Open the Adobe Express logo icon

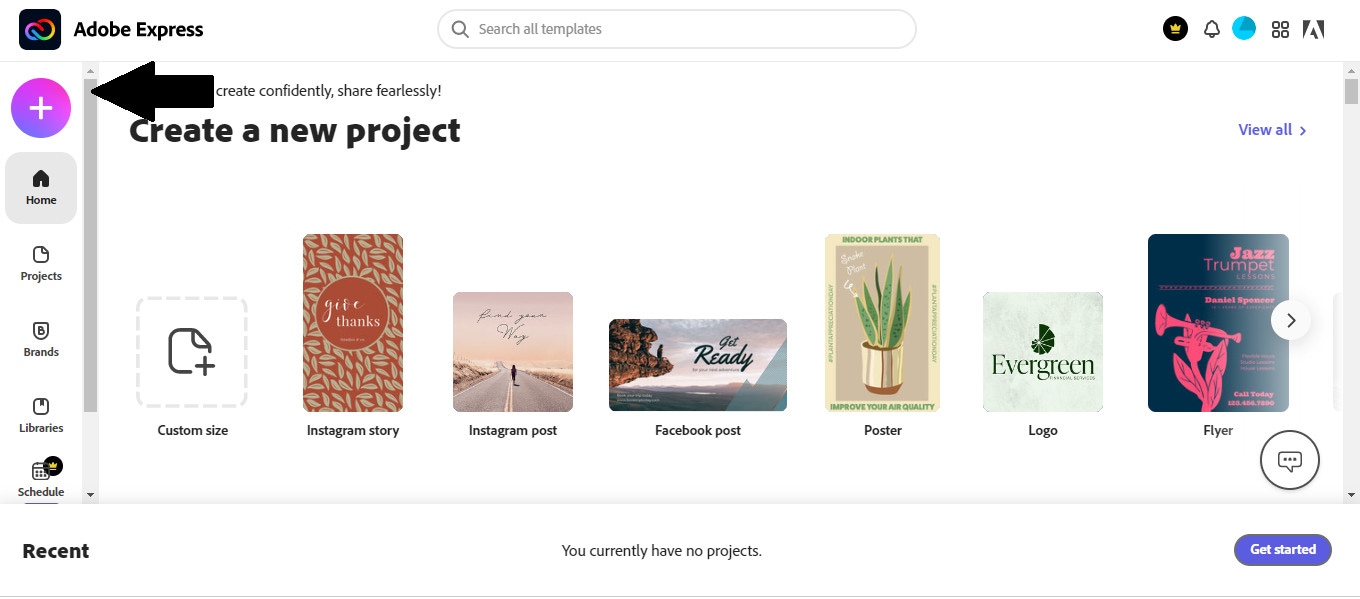coord(40,30)
